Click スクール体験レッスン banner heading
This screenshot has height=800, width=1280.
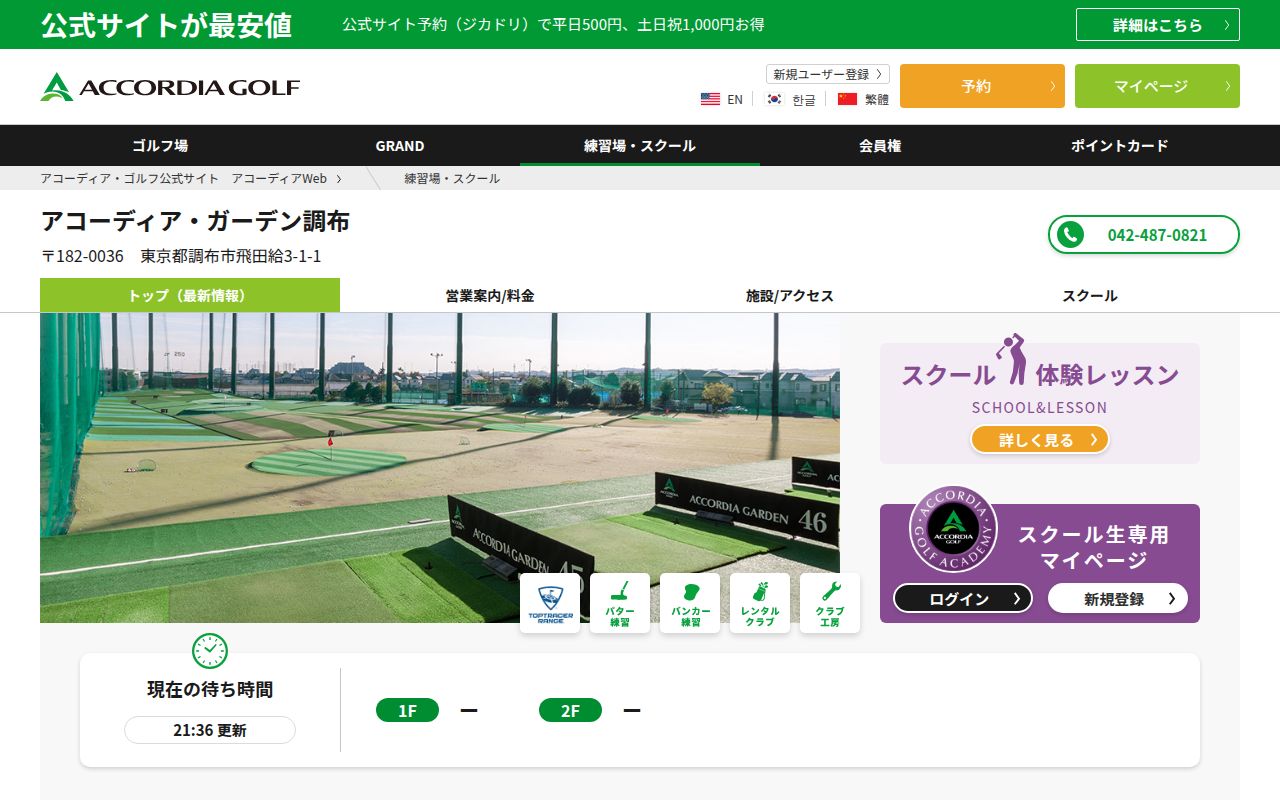1040,375
